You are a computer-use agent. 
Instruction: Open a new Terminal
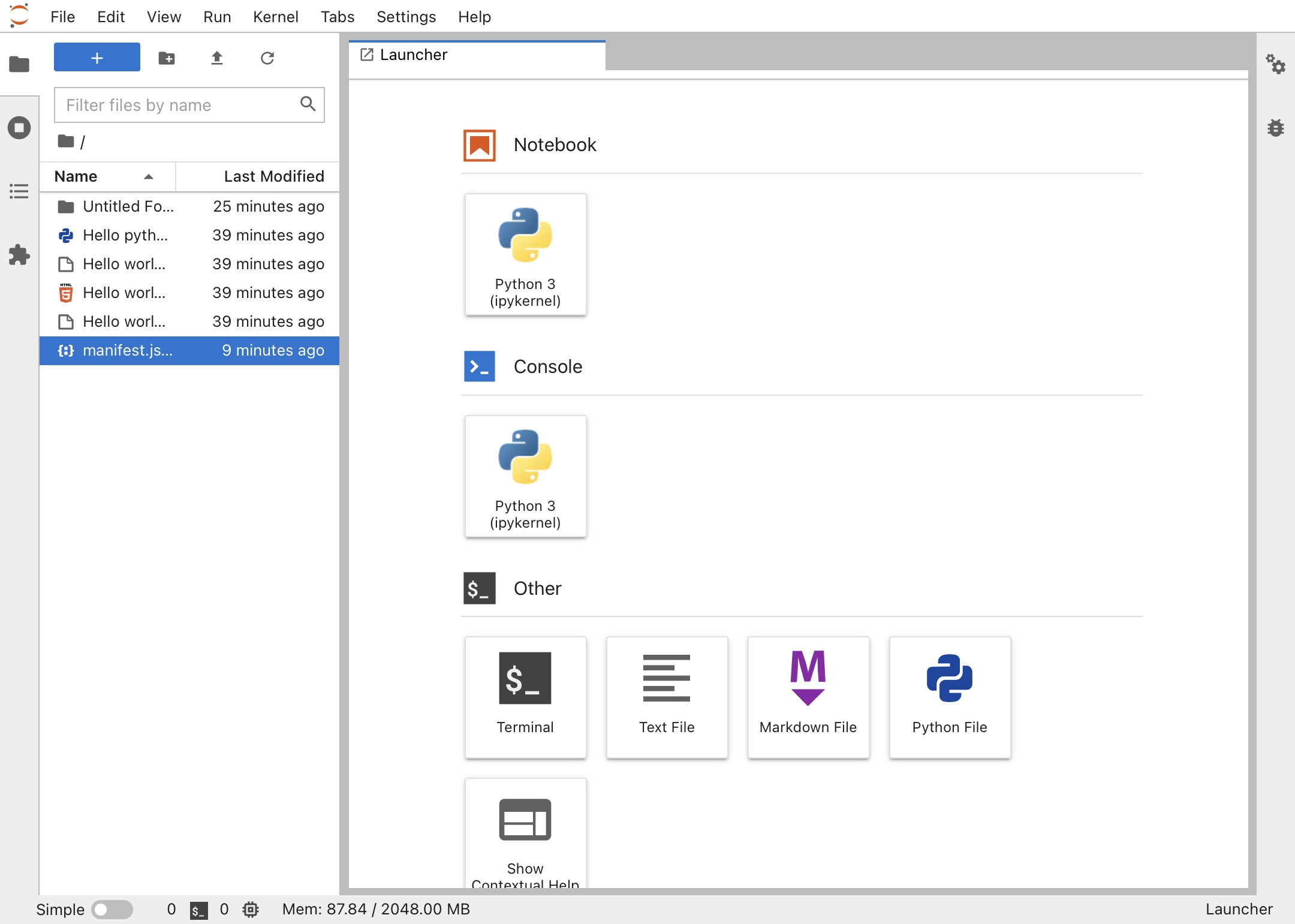click(525, 697)
